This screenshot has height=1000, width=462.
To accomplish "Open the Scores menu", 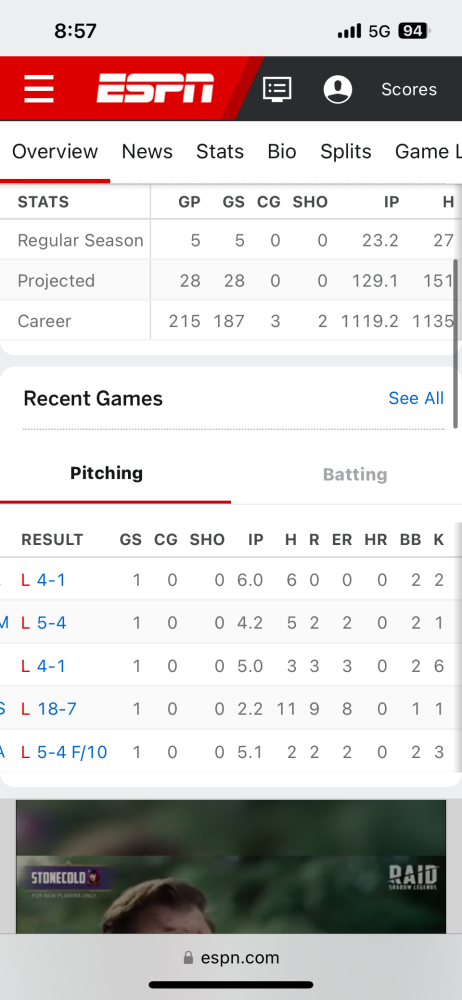I will pos(409,89).
